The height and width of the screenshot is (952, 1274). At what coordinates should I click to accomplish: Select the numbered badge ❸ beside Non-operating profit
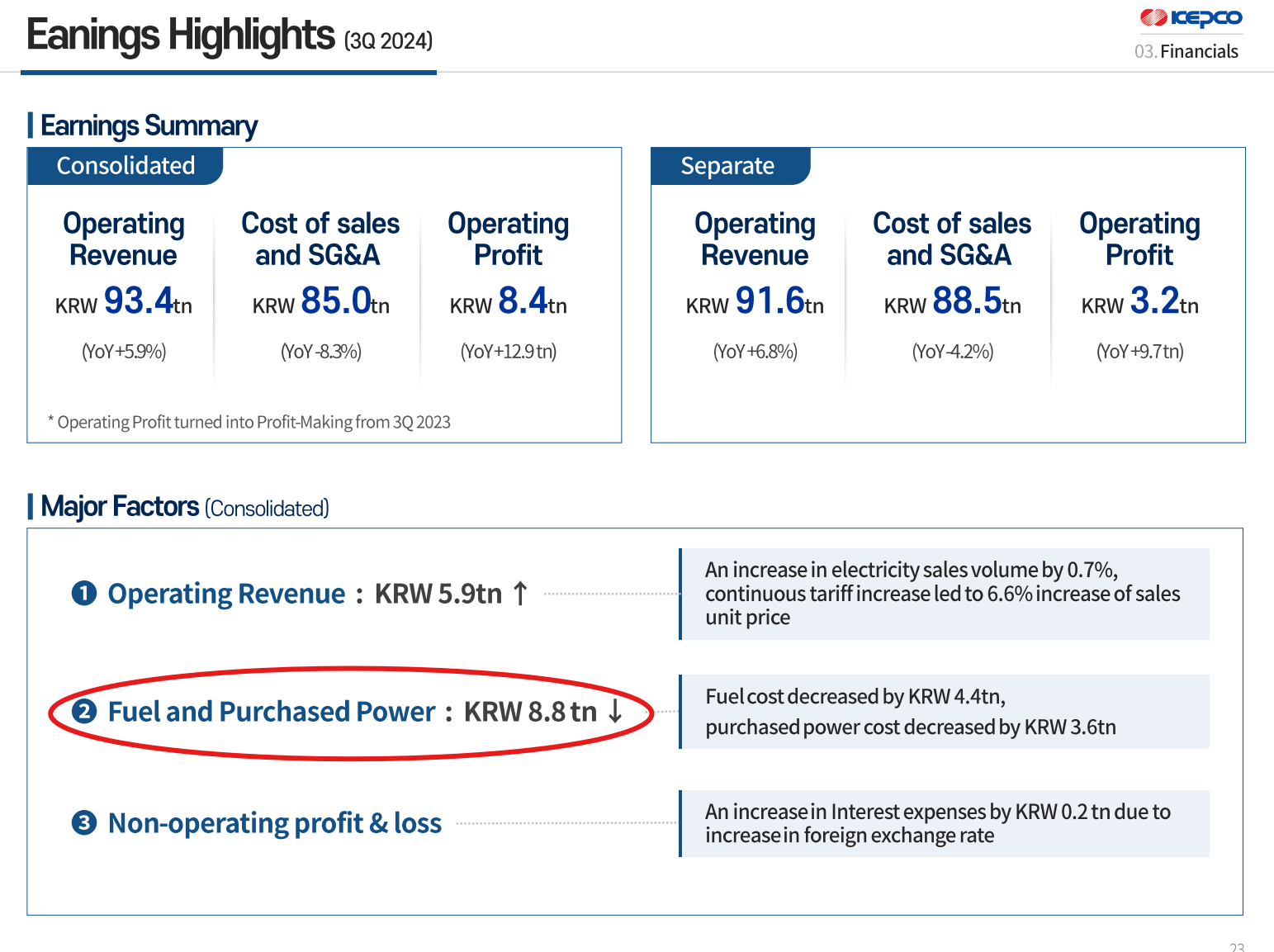[x=83, y=823]
